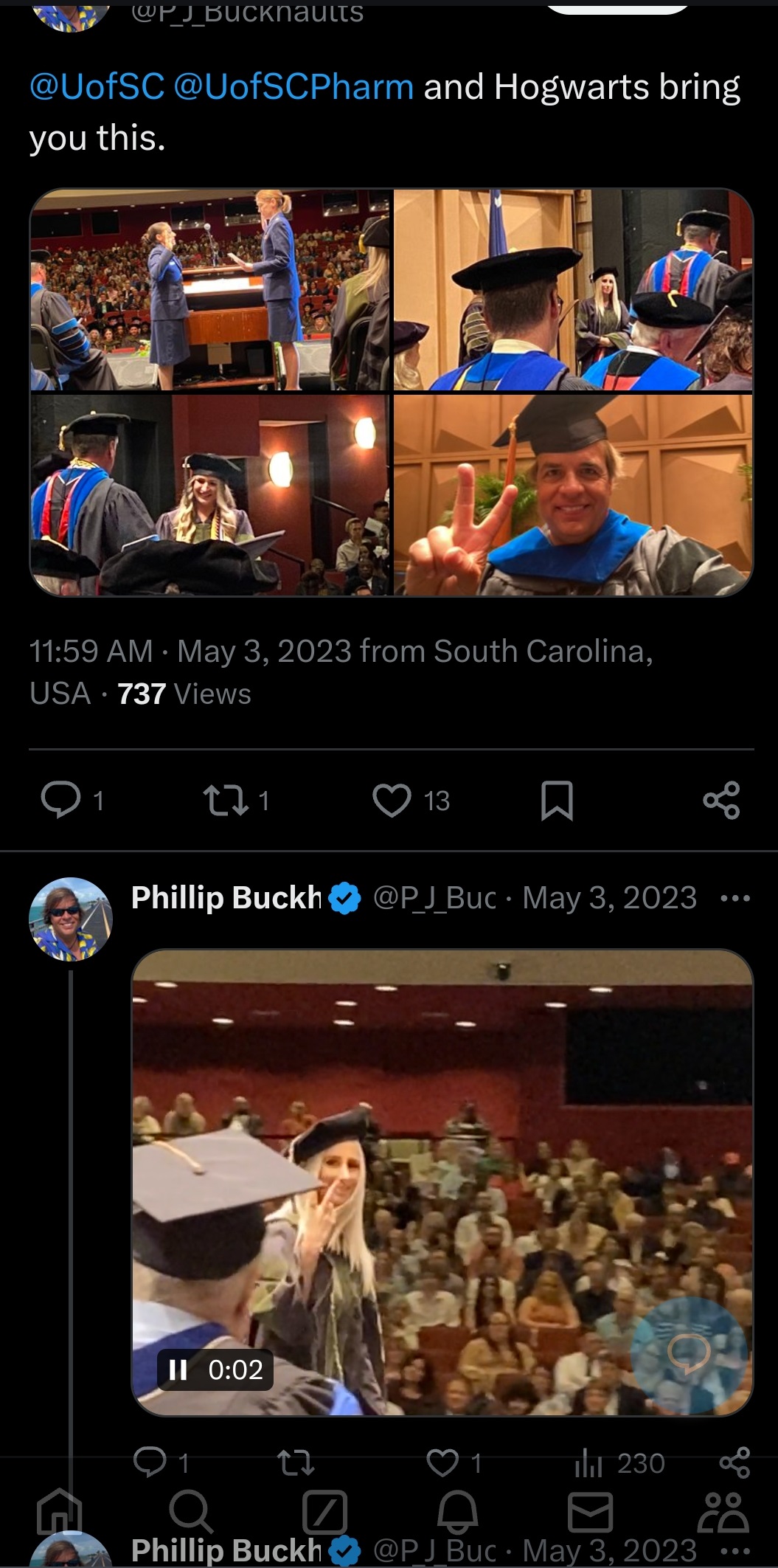Open the @UofSCPharm mention link
This screenshot has width=778, height=1568.
coord(294,87)
